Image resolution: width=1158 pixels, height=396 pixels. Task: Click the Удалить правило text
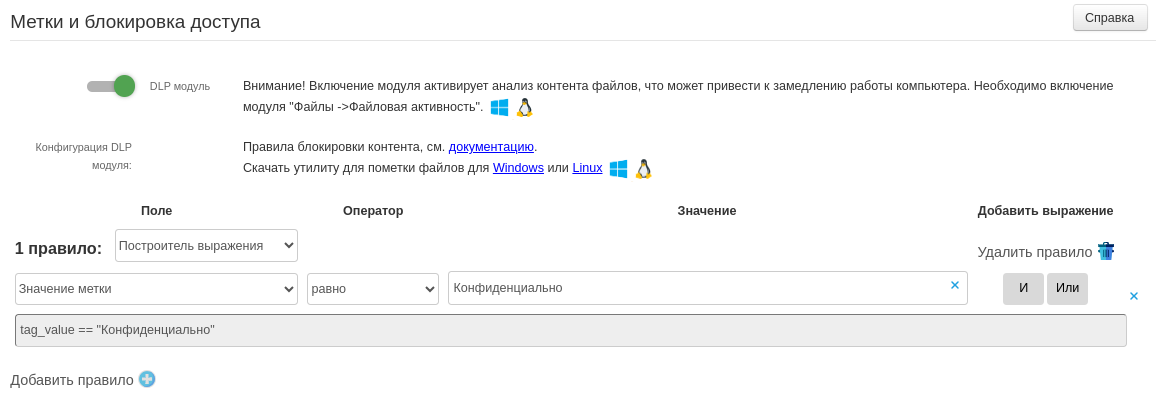(x=1035, y=252)
